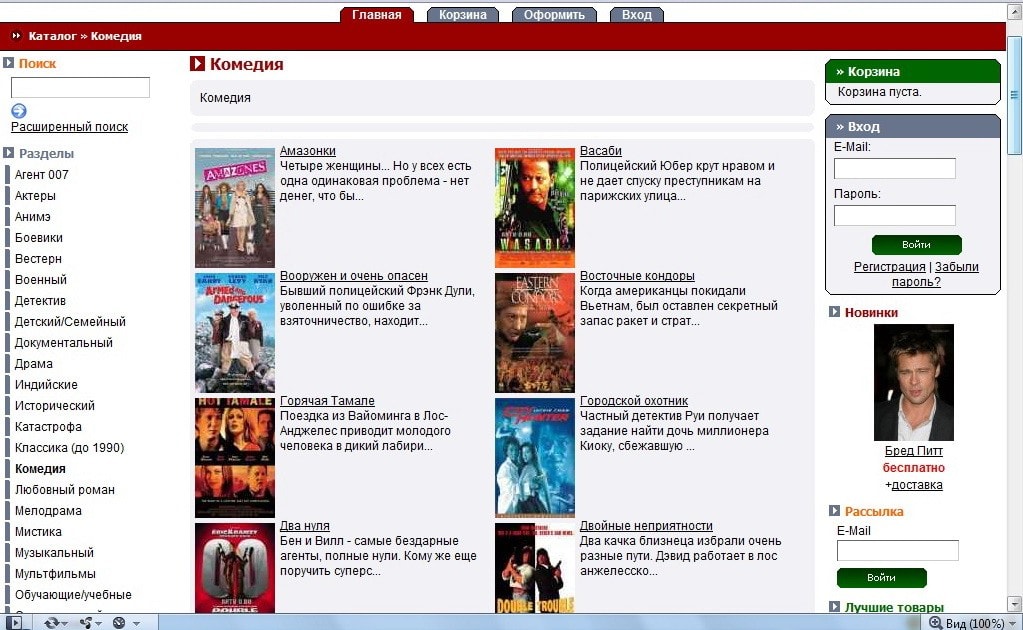Image resolution: width=1023 pixels, height=630 pixels.
Task: Click the search text field
Action: click(80, 87)
